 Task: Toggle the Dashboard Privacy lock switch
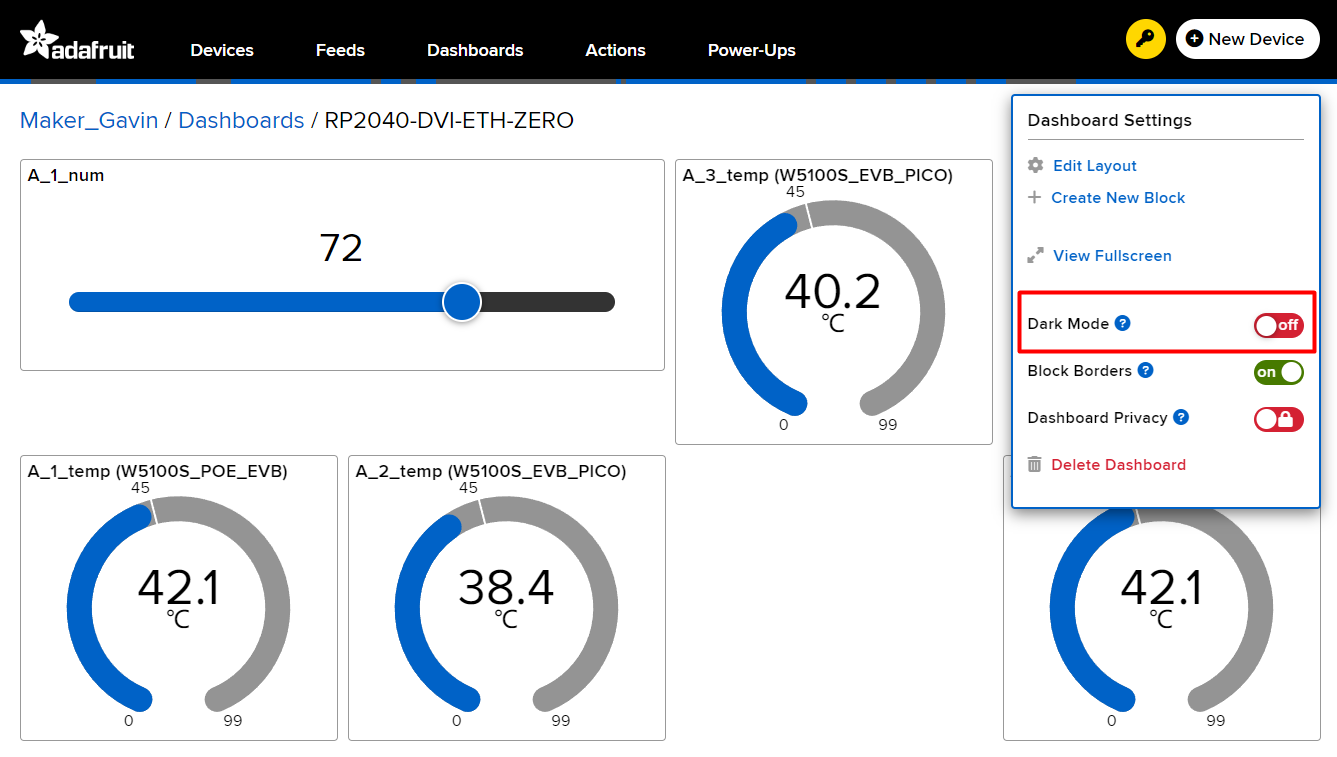click(x=1278, y=419)
